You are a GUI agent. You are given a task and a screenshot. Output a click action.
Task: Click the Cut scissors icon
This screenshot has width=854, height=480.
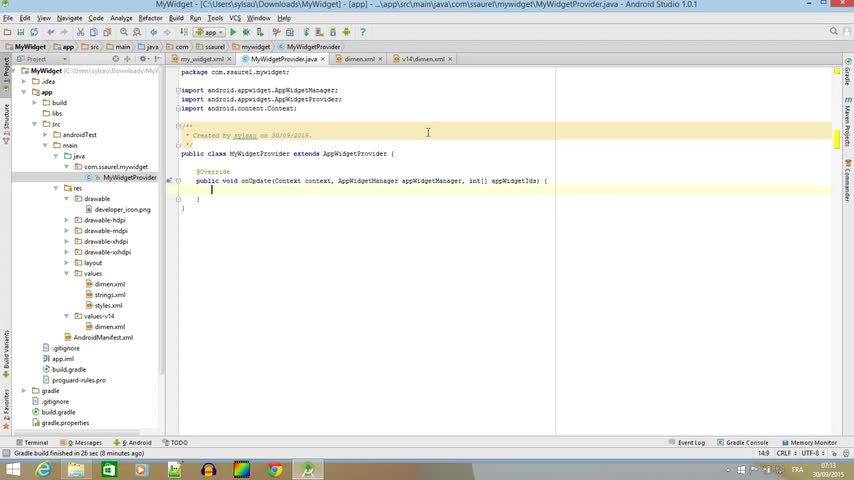tap(80, 32)
